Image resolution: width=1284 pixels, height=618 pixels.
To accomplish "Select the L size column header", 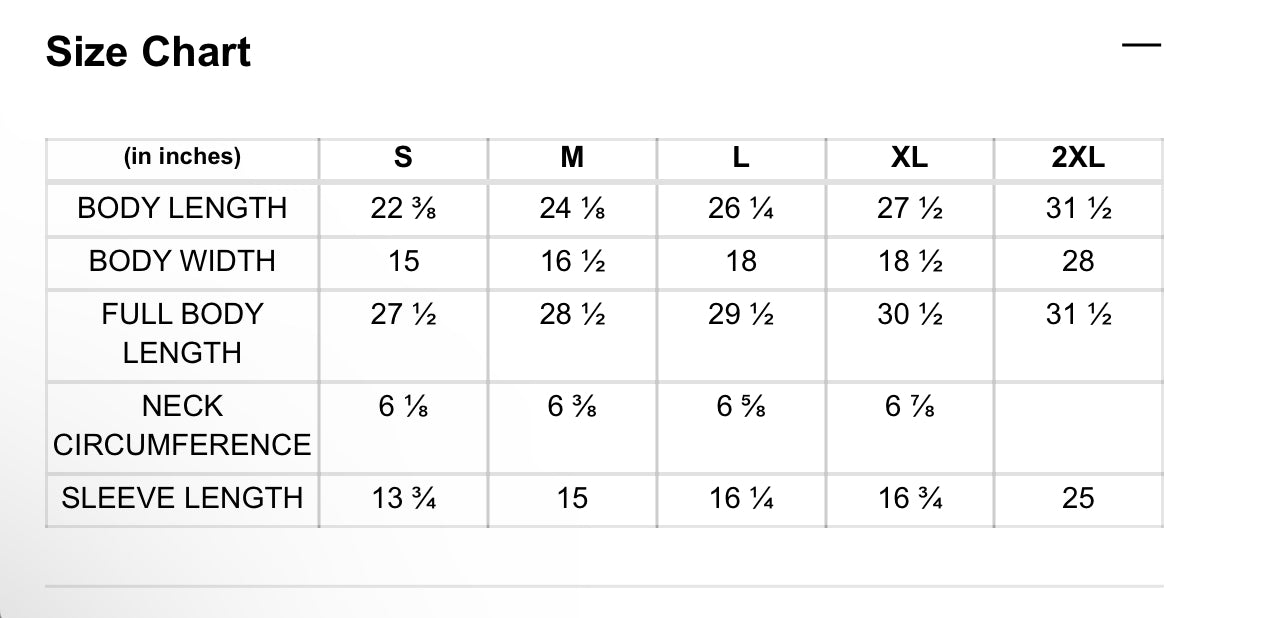I will click(x=741, y=157).
